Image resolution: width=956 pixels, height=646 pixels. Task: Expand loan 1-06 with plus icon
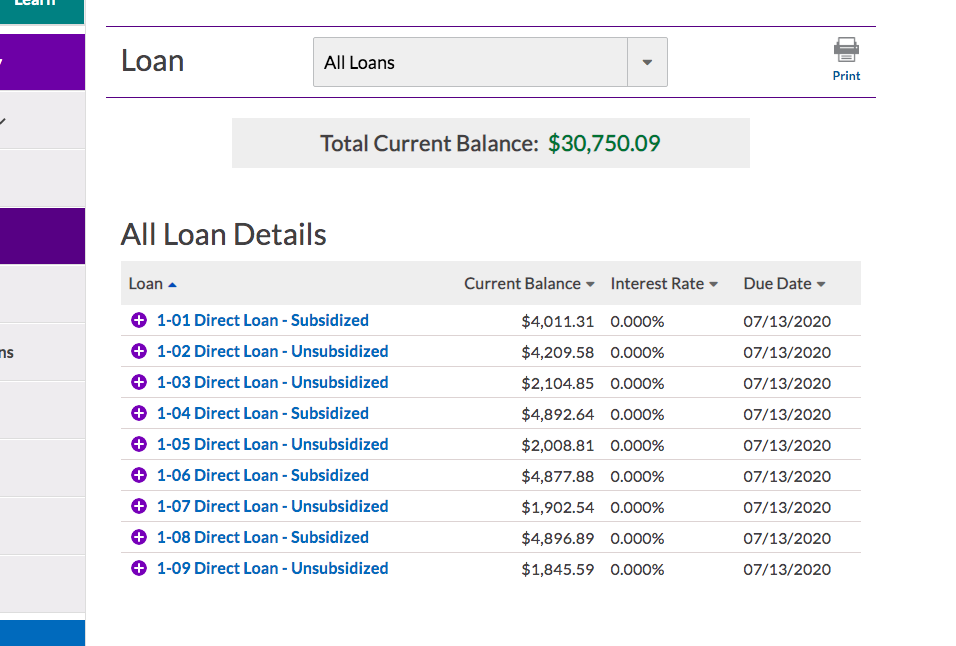[139, 476]
